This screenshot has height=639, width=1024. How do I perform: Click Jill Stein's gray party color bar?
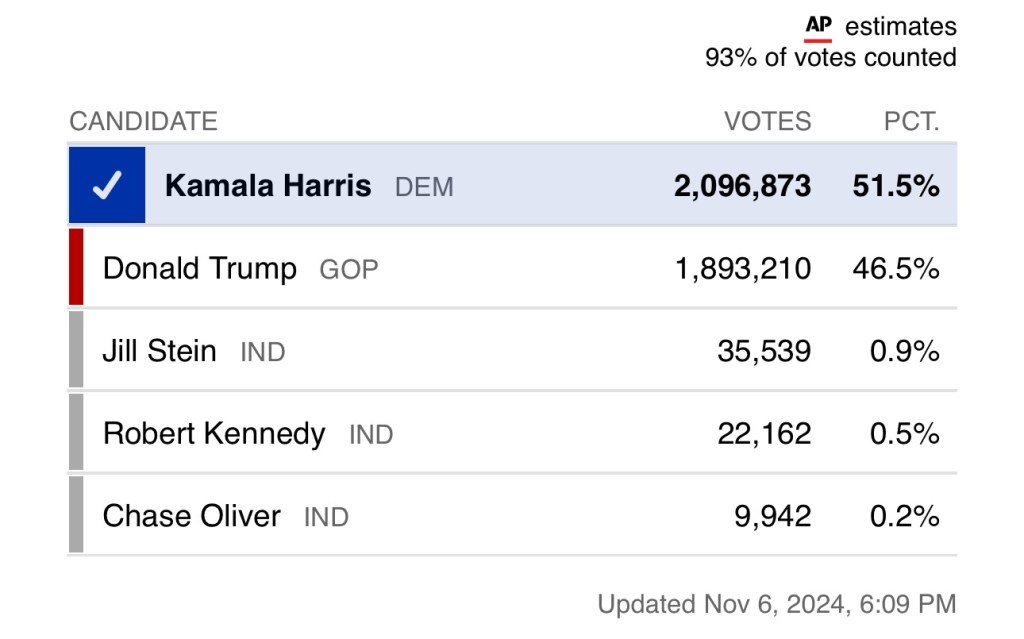76,350
